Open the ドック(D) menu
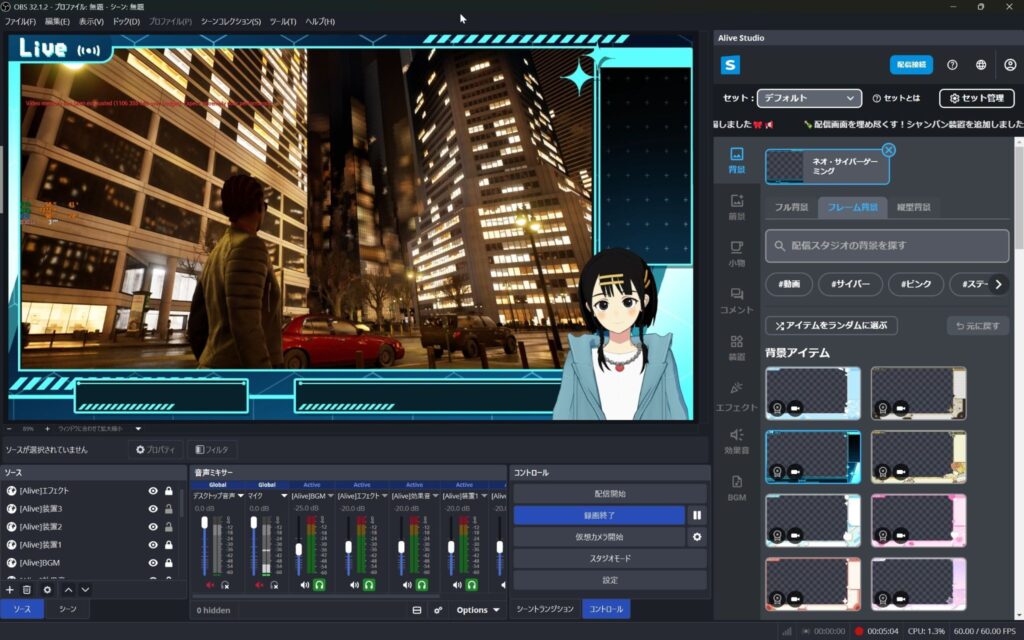The width and height of the screenshot is (1024, 640). click(x=126, y=22)
